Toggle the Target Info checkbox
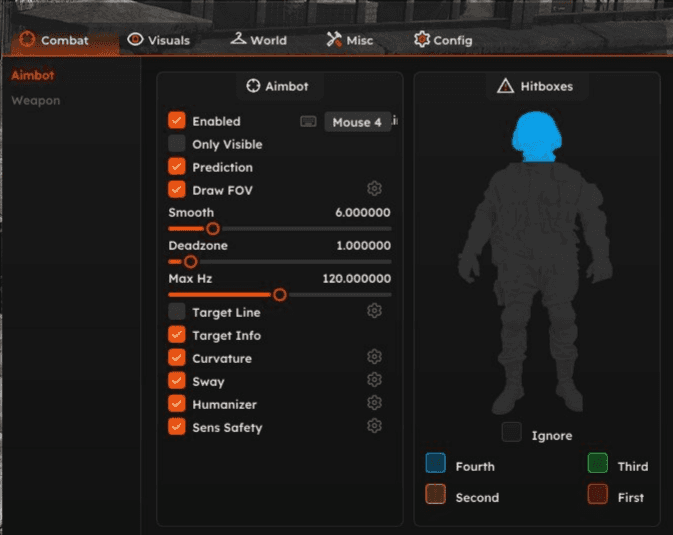The height and width of the screenshot is (535, 673). 176,334
